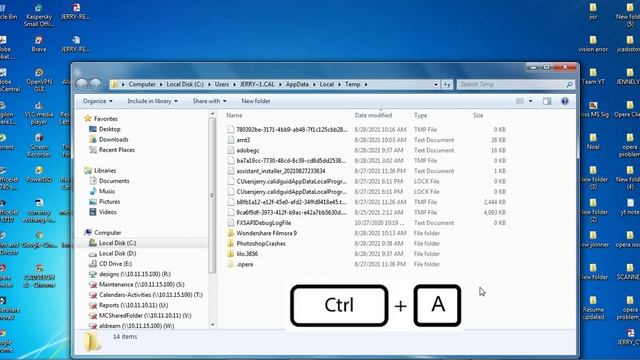Click the refresh button beside address bar
640x360 pixels.
pos(447,84)
